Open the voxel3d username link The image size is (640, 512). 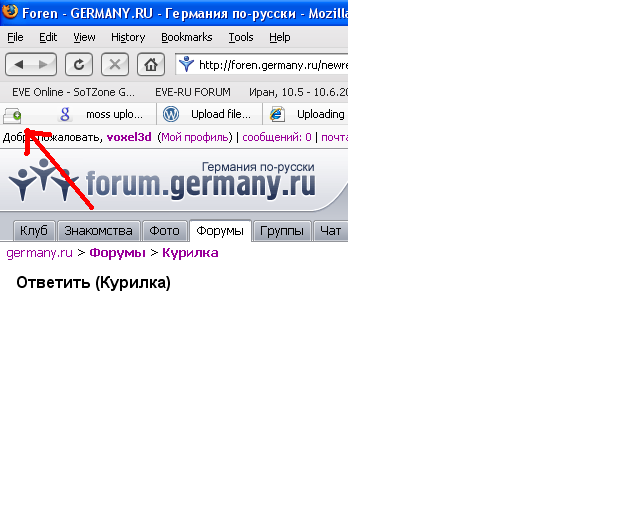pos(129,137)
